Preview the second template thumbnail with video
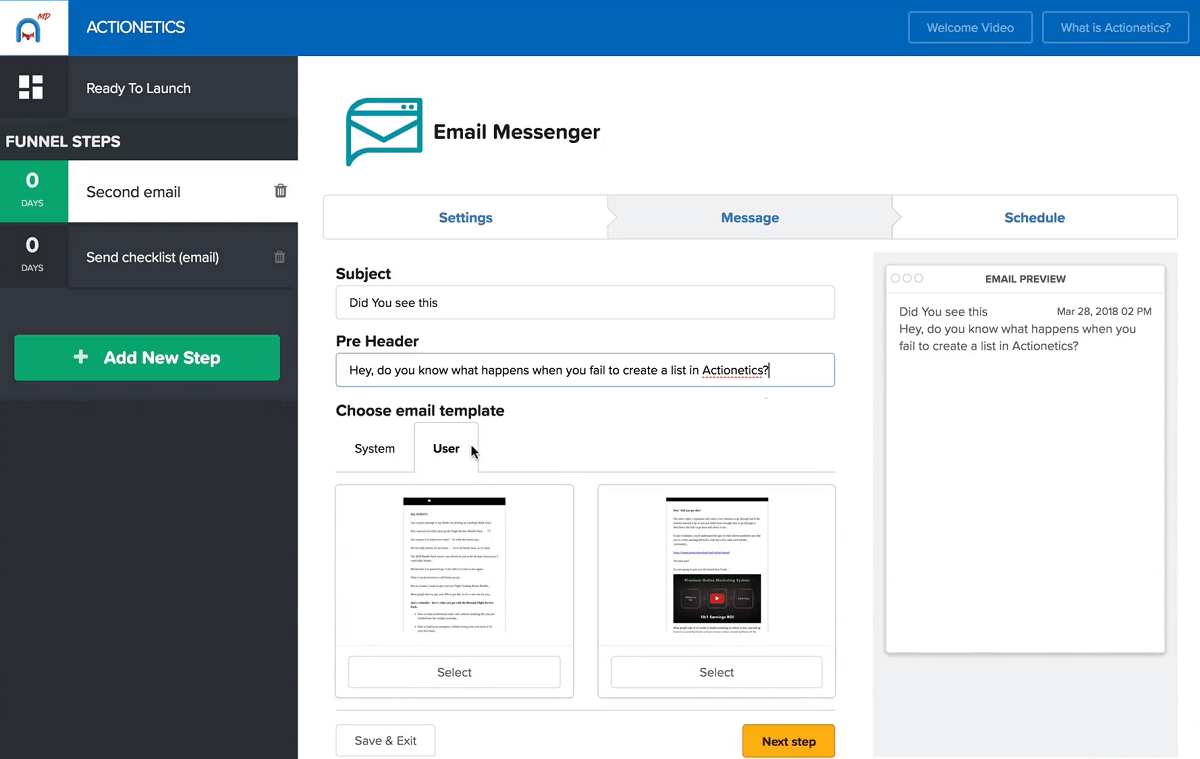The width and height of the screenshot is (1200, 759). point(716,564)
